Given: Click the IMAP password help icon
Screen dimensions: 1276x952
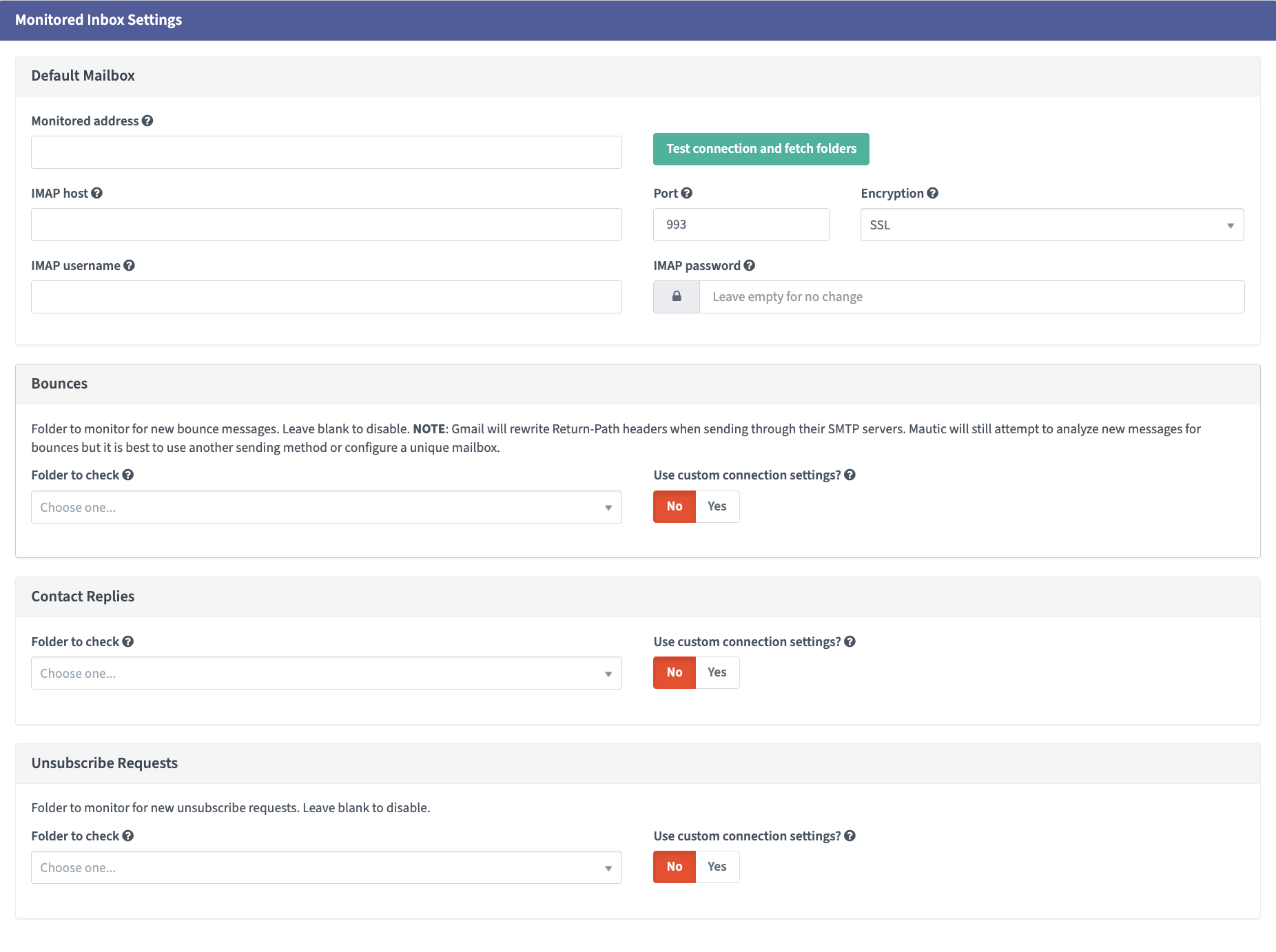Looking at the screenshot, I should (750, 265).
